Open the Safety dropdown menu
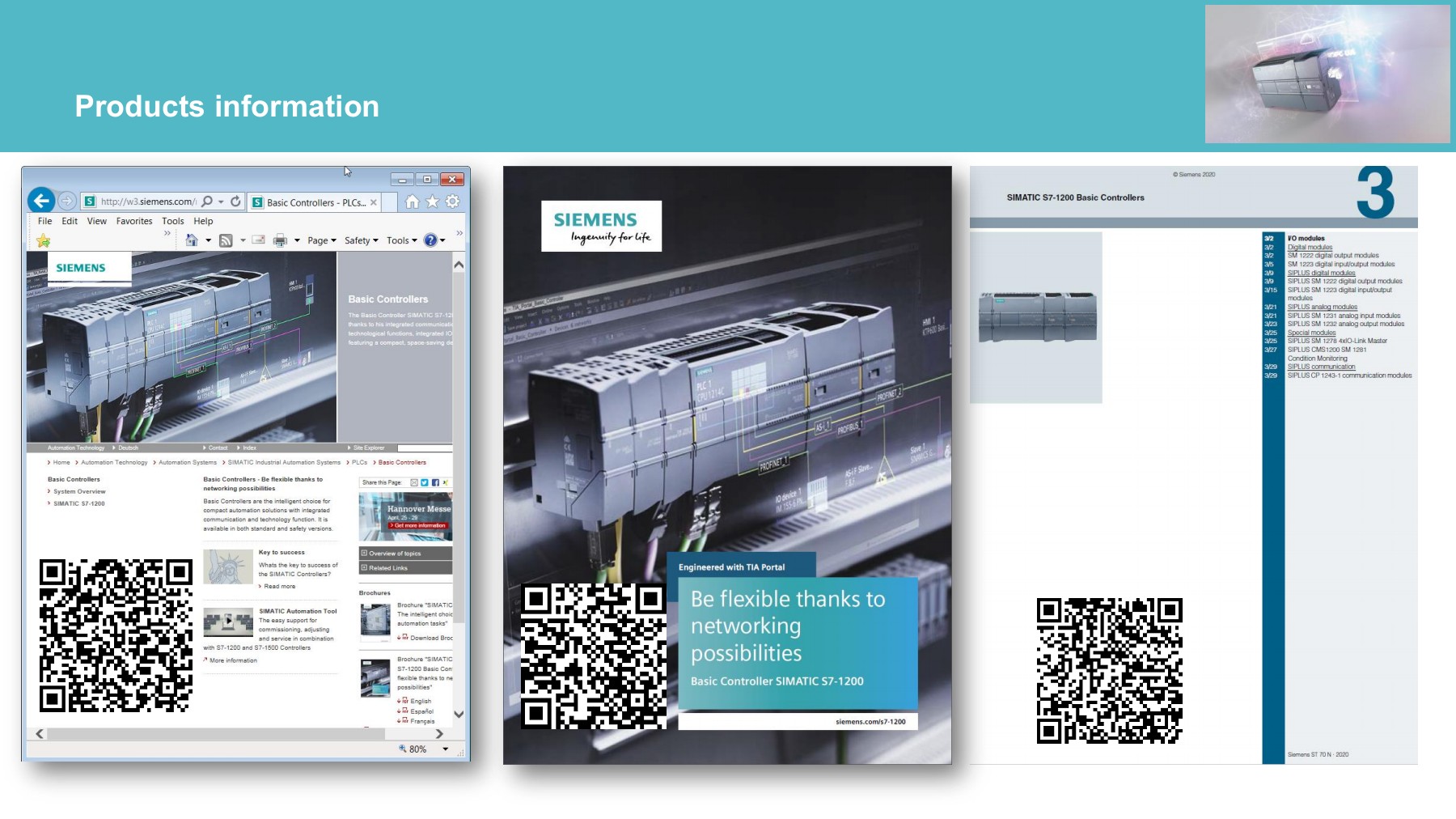This screenshot has height=819, width=1456. [361, 240]
